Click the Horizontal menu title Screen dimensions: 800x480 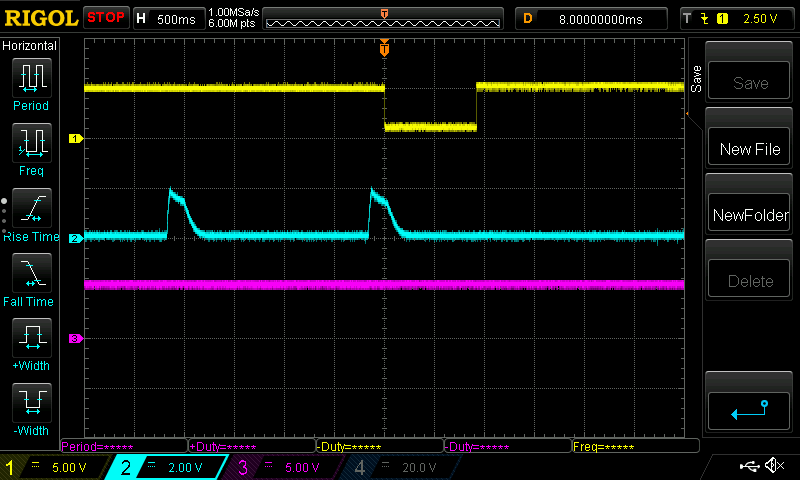(30, 46)
